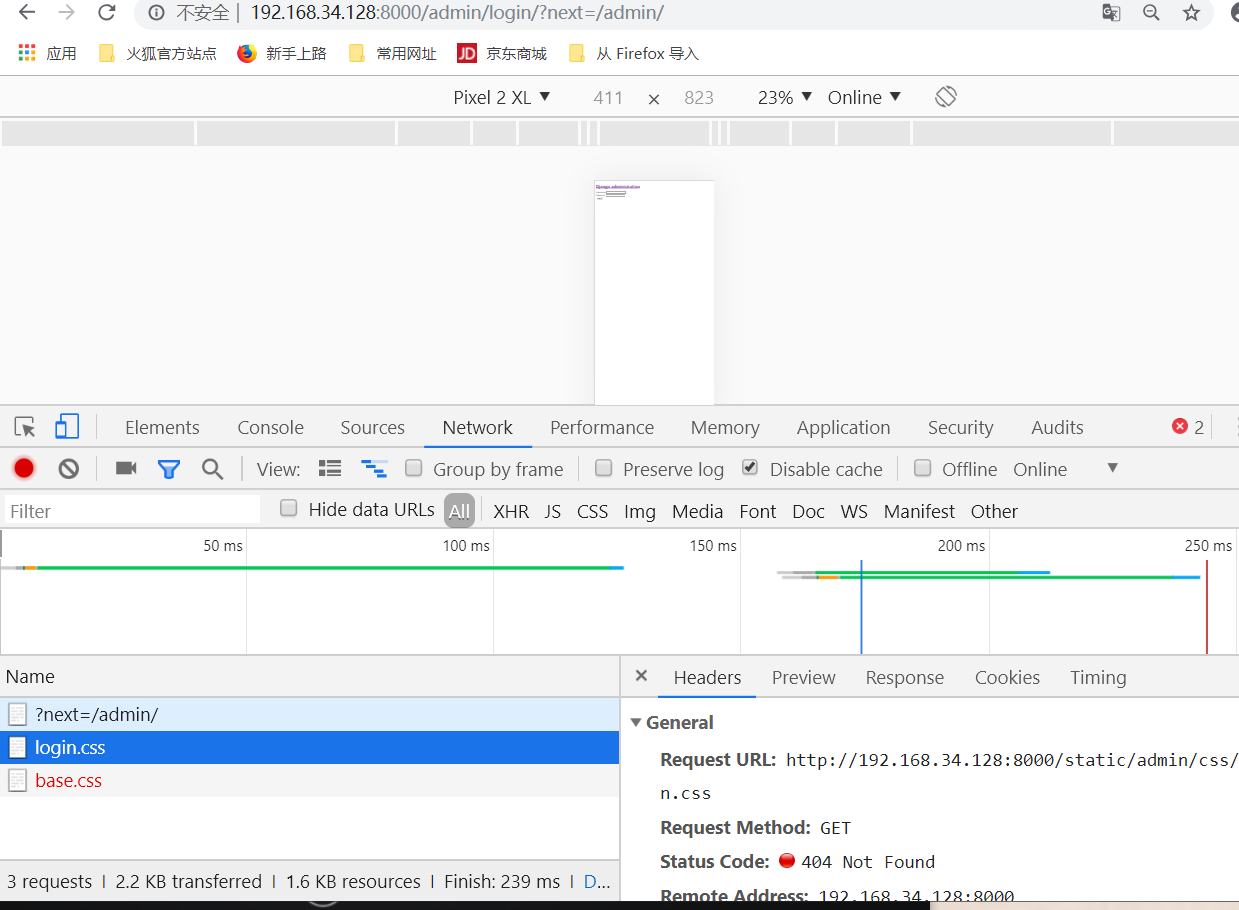Activate the inspect element picker icon
This screenshot has height=910, width=1239.
25,427
